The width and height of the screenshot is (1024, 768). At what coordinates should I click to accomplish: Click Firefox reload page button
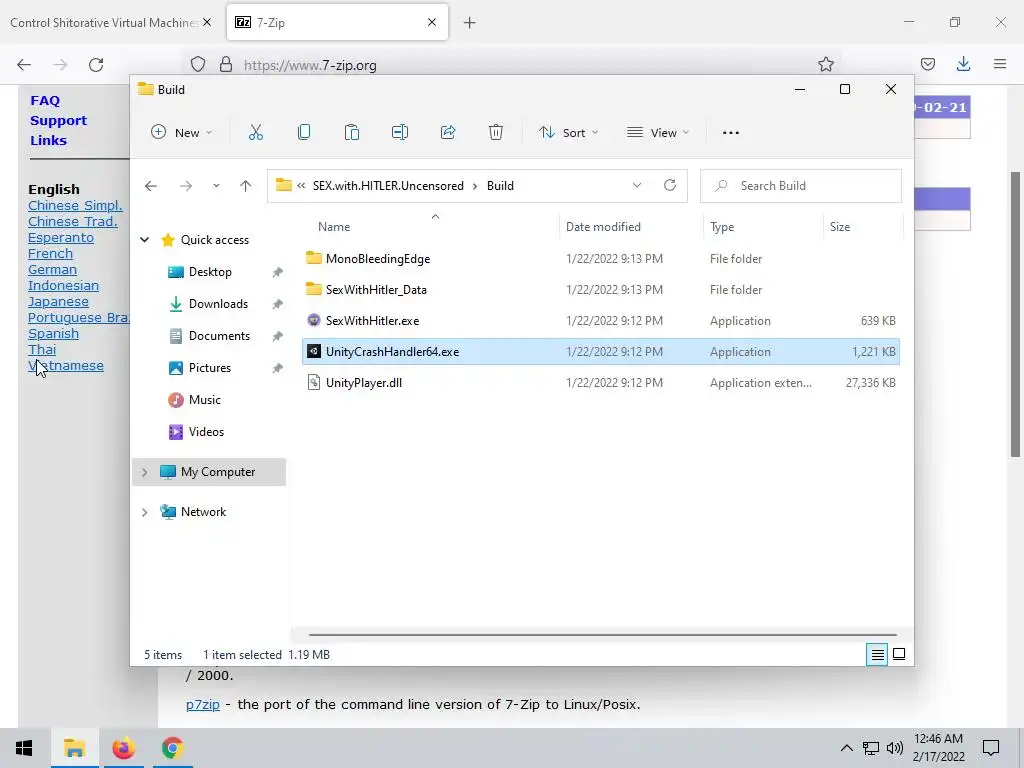(96, 65)
